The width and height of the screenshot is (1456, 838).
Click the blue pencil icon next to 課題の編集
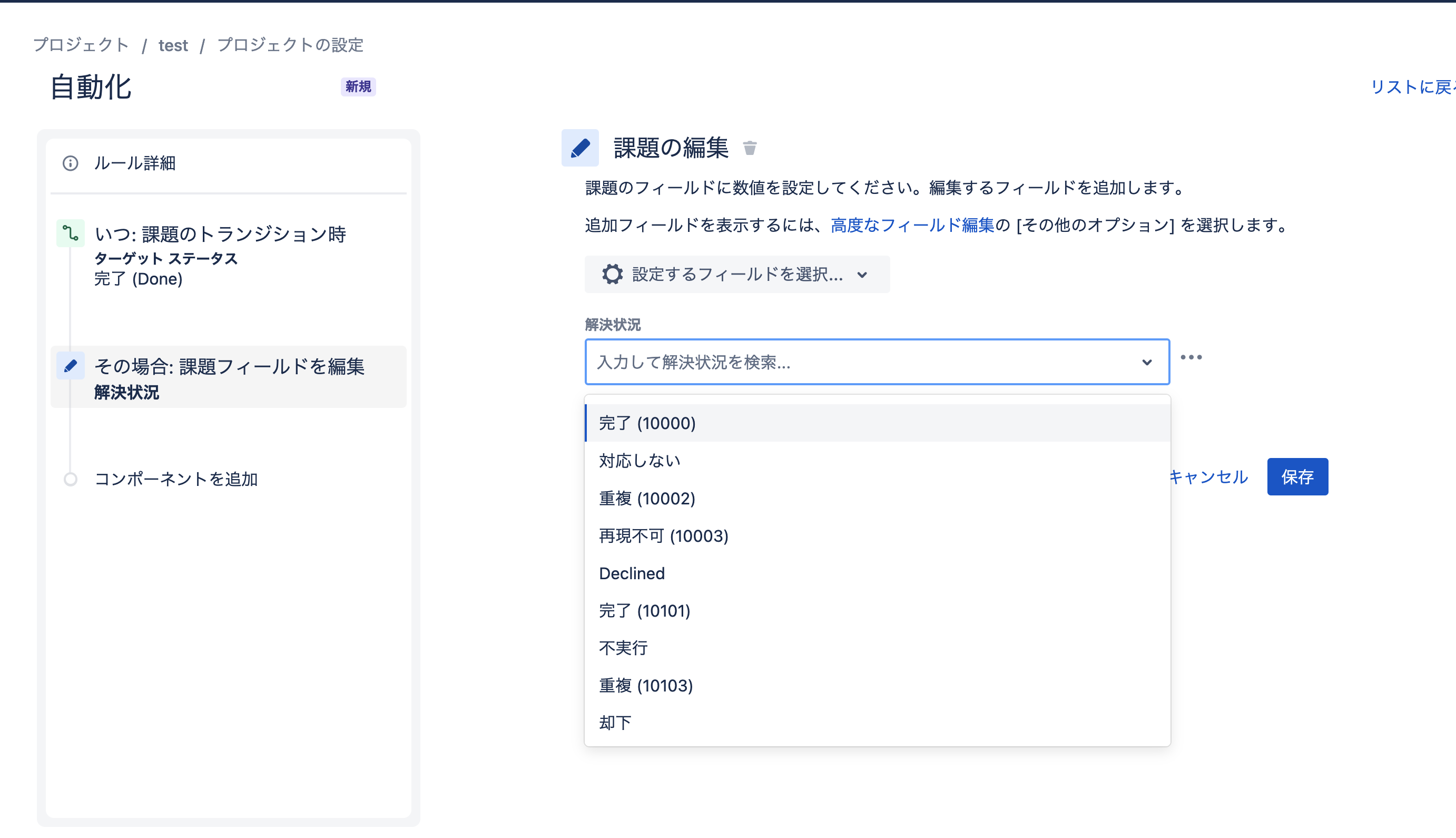(580, 148)
